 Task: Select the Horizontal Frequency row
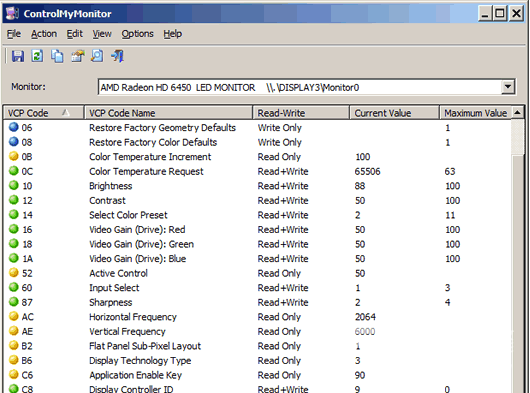tap(257, 316)
